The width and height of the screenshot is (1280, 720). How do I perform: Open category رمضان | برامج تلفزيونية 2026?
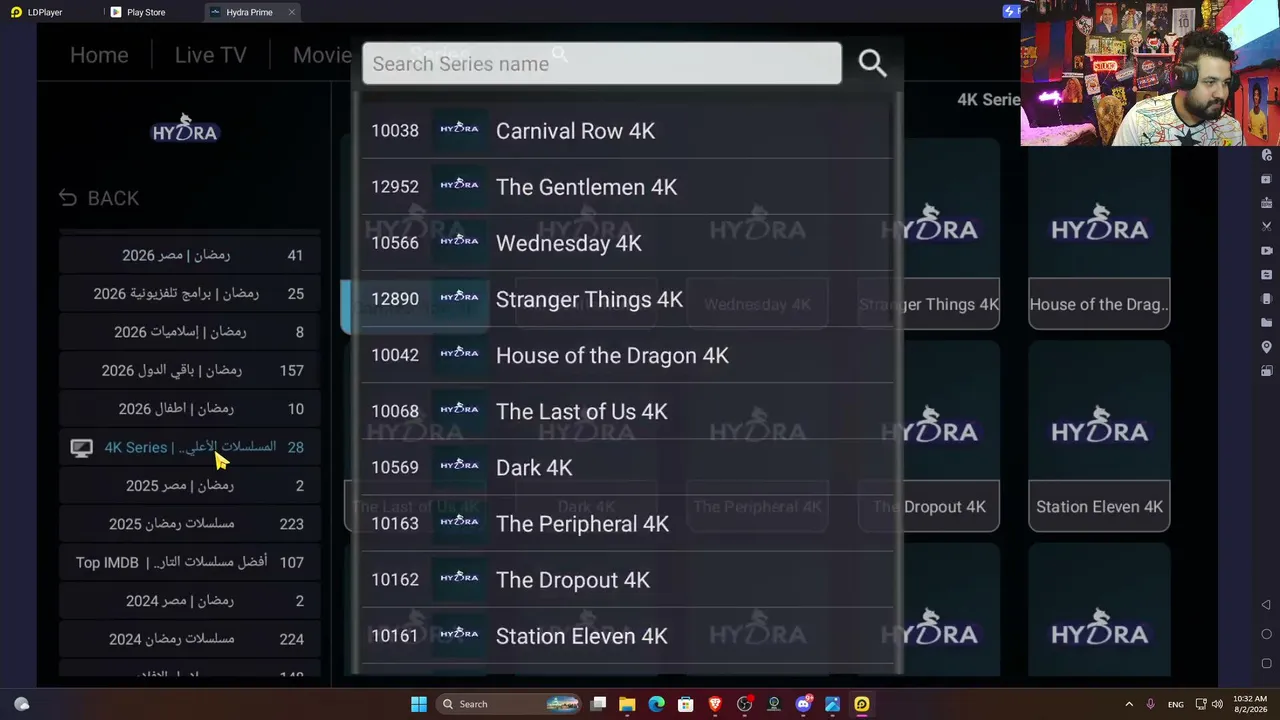[190, 293]
